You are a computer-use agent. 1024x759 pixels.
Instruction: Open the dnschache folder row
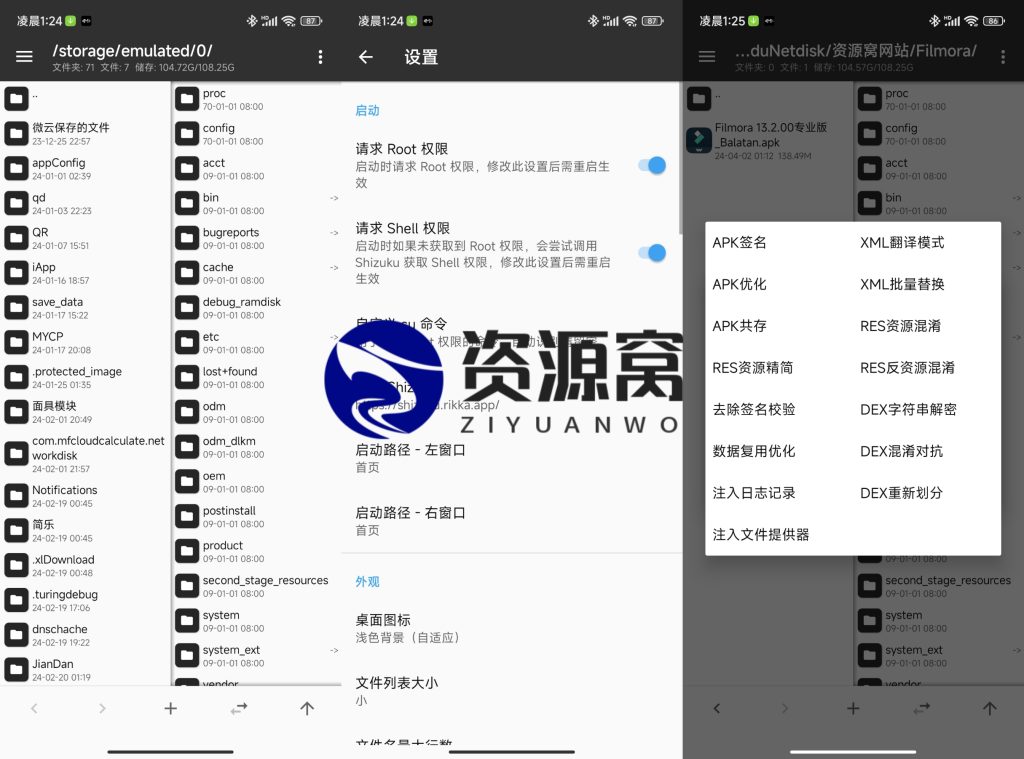[x=85, y=635]
